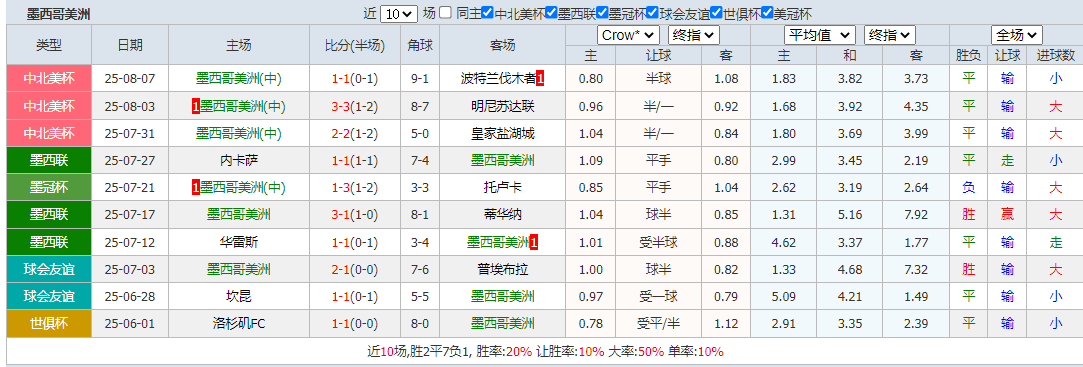
Task: Uncheck the 墨西联 filter checkbox
Action: pos(551,12)
